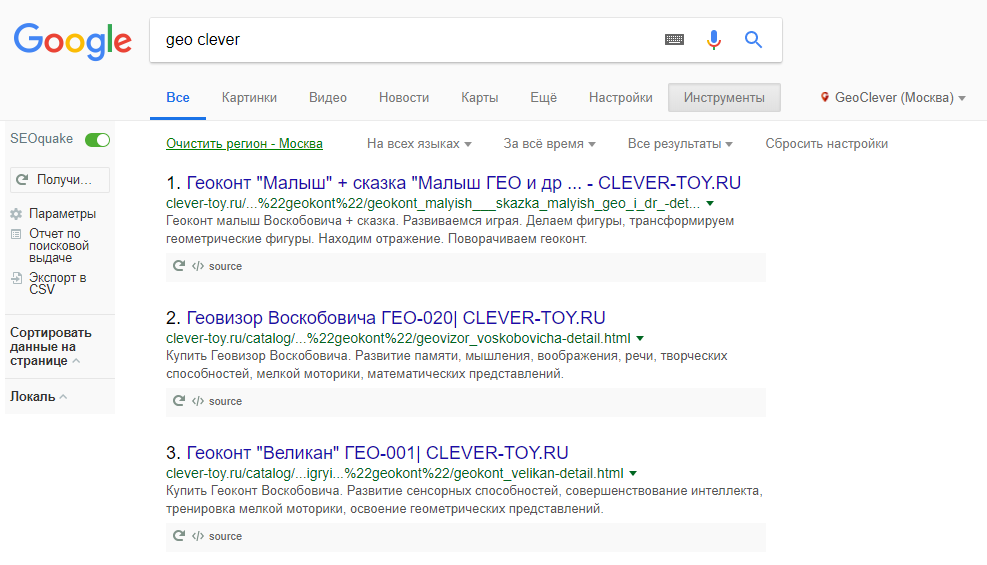Click Очистить регион - Москва link
Image resolution: width=987 pixels, height=565 pixels.
[244, 144]
